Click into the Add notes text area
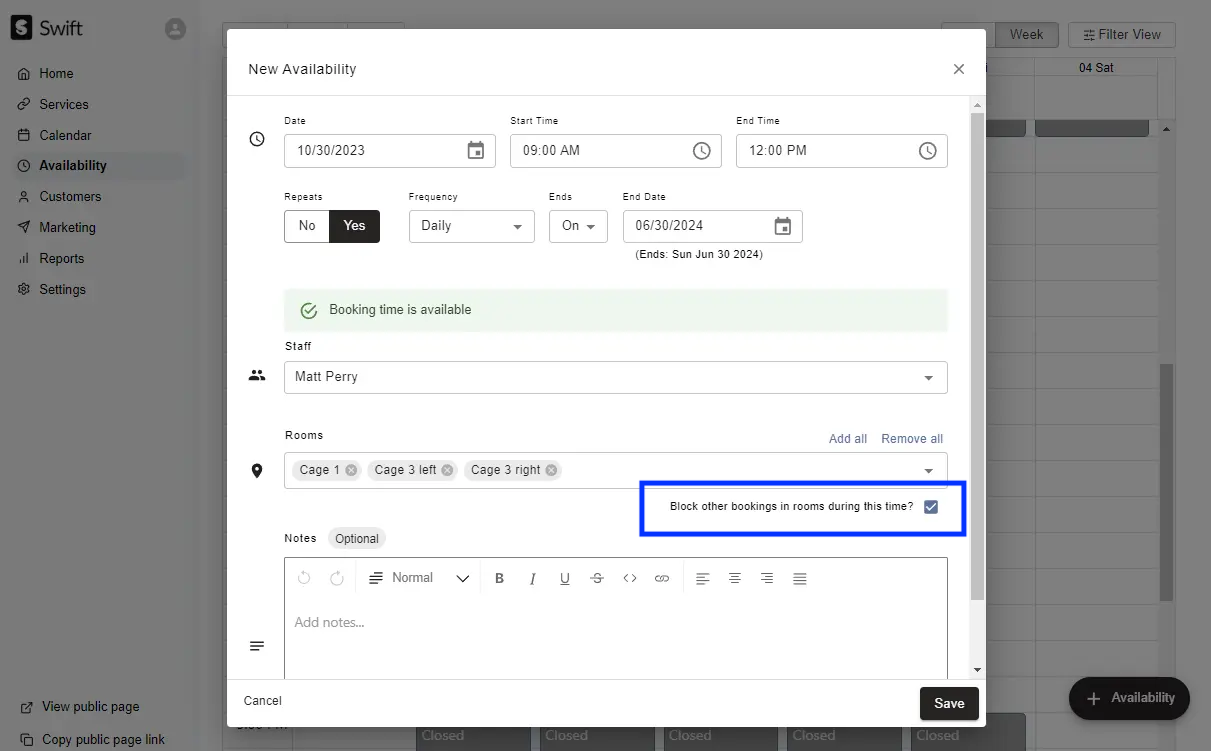Screen dimensions: 1211x751 click(615, 630)
